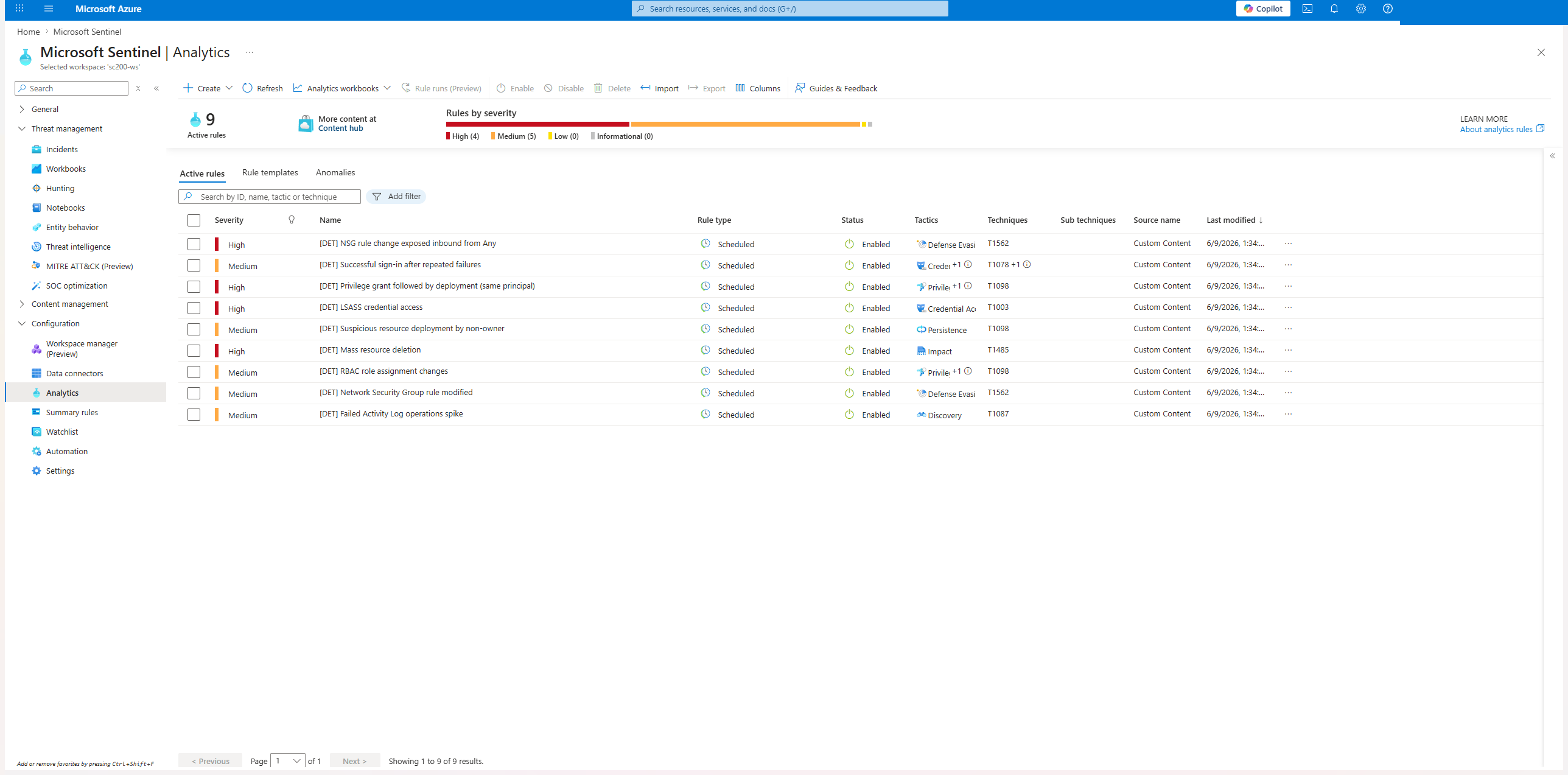Select the NSG rule change exposed inbound checkbox
1568x775 pixels.
click(x=194, y=244)
